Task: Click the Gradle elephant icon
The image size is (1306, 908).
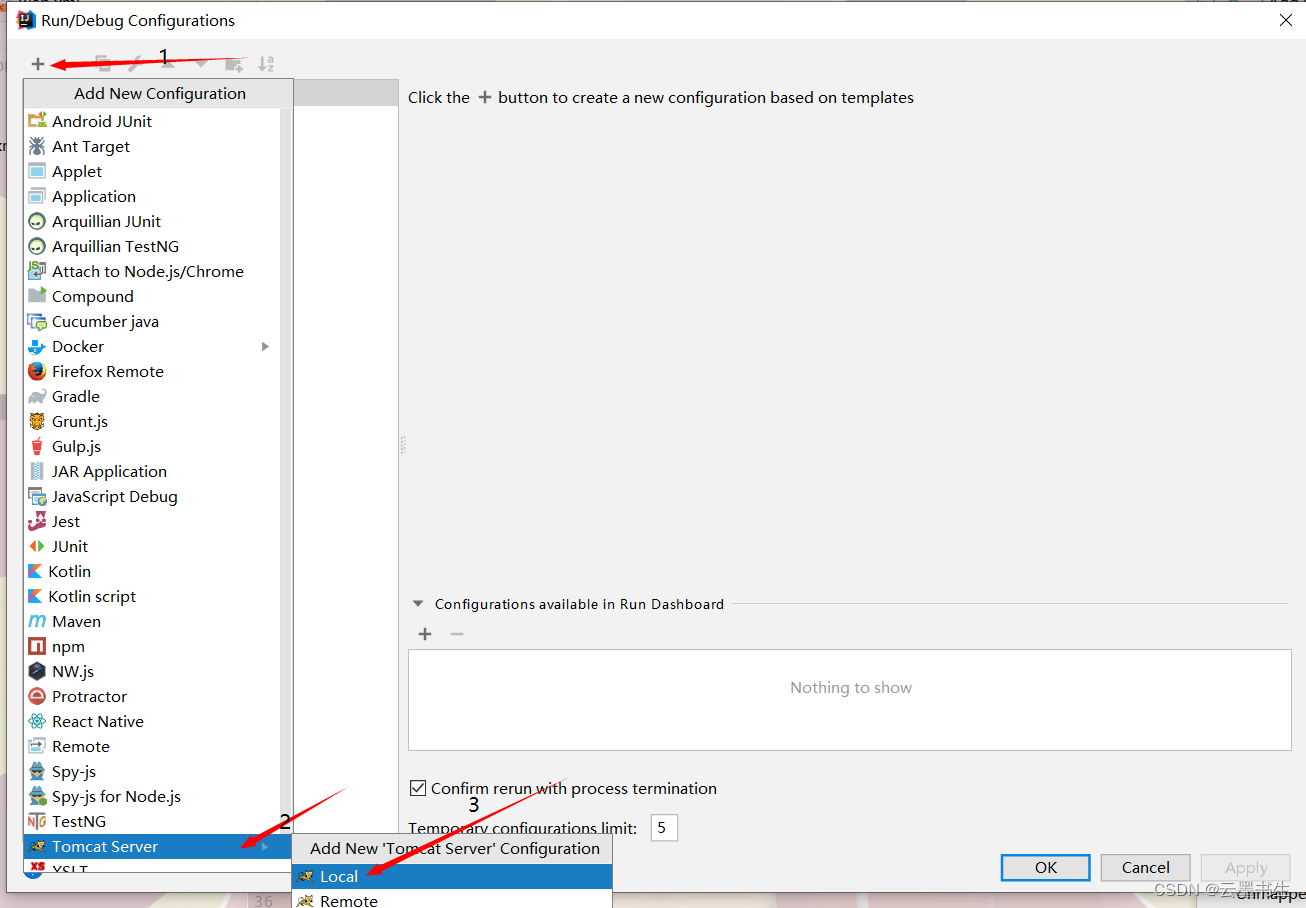Action: tap(37, 396)
